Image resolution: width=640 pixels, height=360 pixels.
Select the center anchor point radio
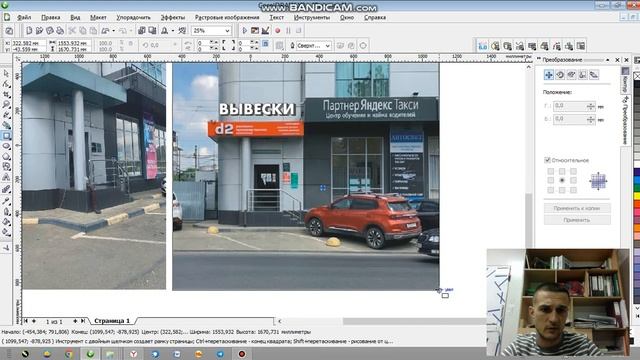coord(562,180)
